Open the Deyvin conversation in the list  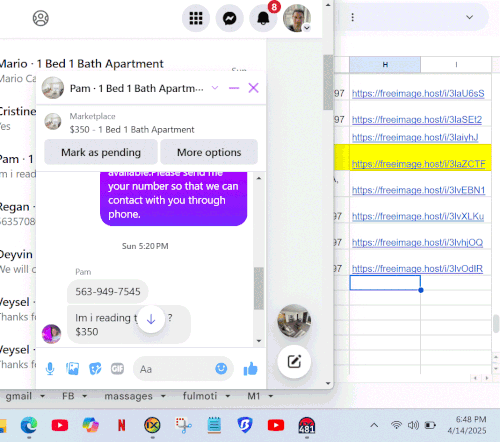[x=18, y=261]
